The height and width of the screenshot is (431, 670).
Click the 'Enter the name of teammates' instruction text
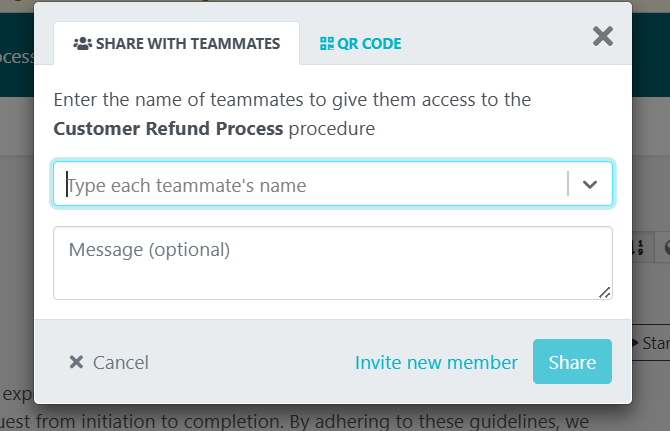coord(292,100)
